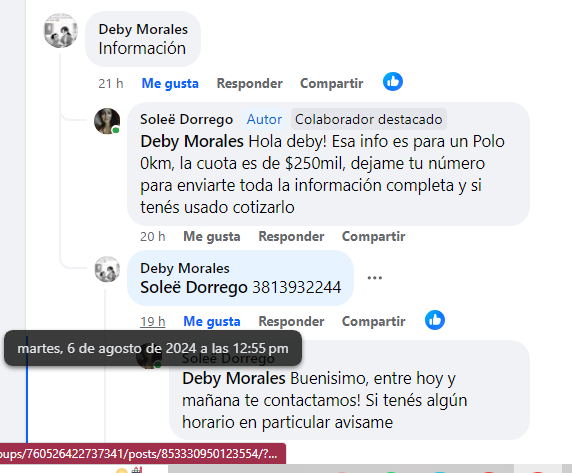
Task: Open Soleë Dorrego's avatar on the Polo 0km reply
Action: pyautogui.click(x=107, y=121)
